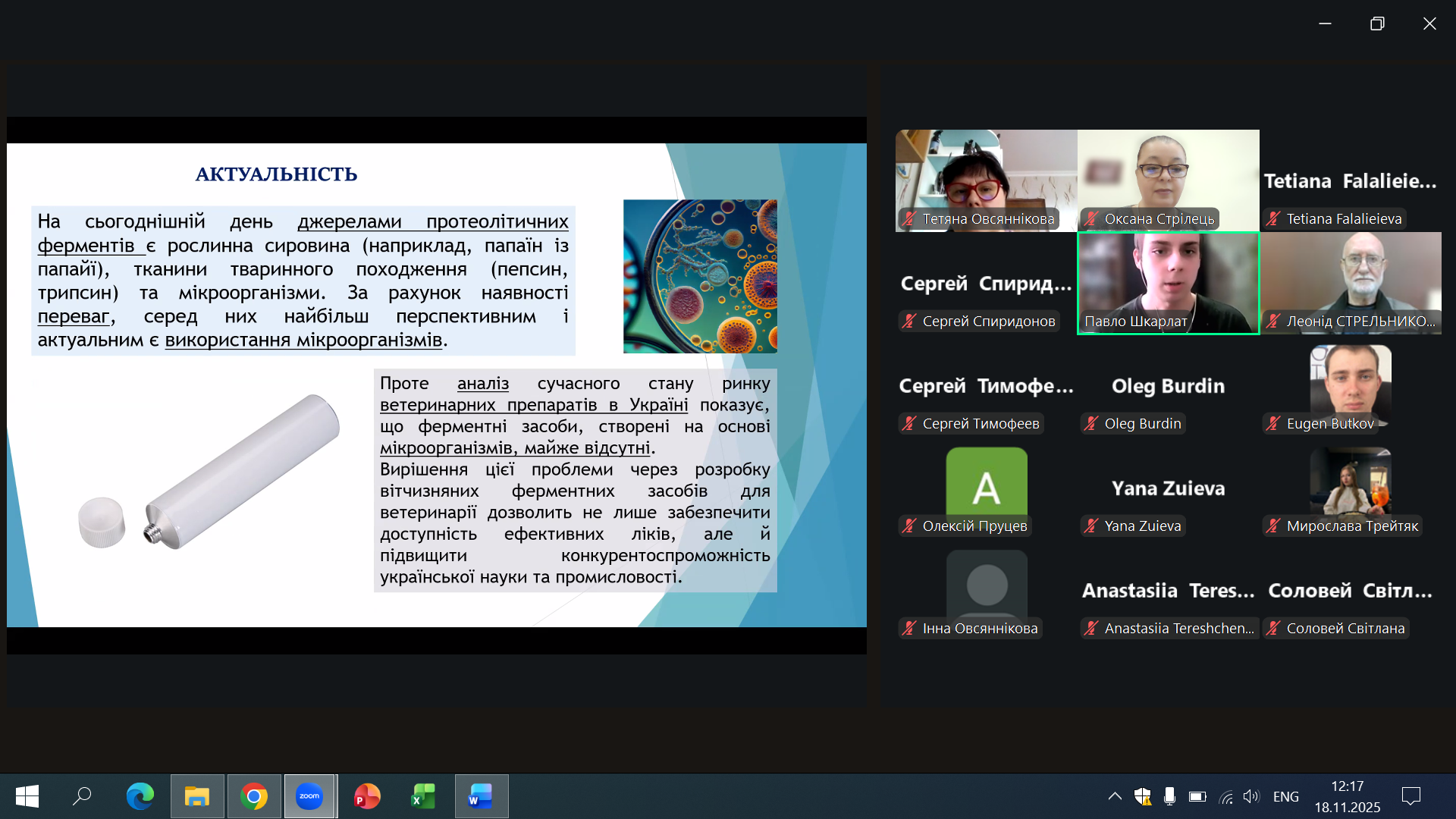This screenshot has height=819, width=1456.
Task: Expand hidden system tray icons chevron
Action: tap(1115, 796)
